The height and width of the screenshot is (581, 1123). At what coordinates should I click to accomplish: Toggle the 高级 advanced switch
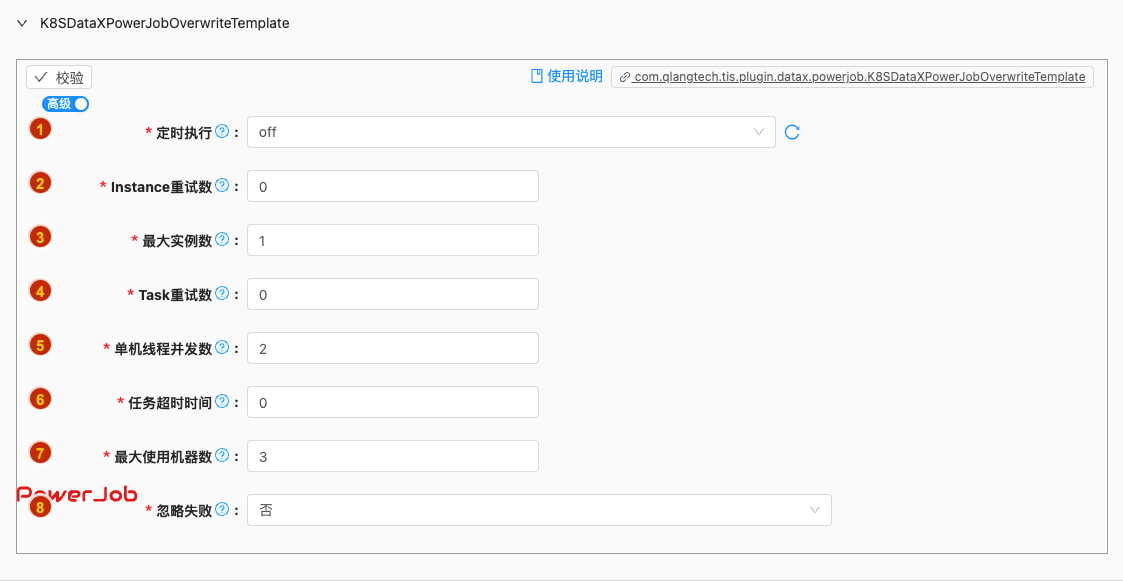[x=66, y=104]
